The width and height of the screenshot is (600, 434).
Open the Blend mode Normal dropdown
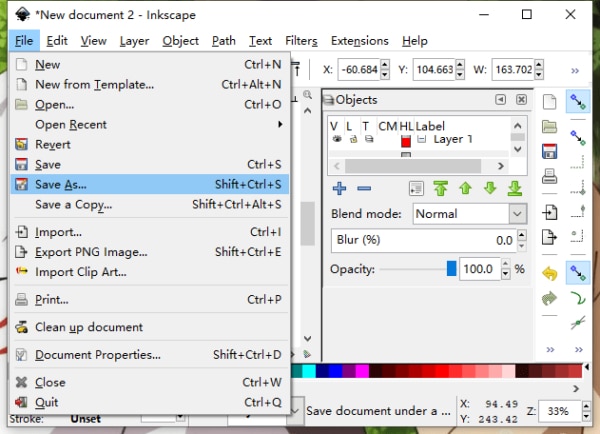coord(470,214)
